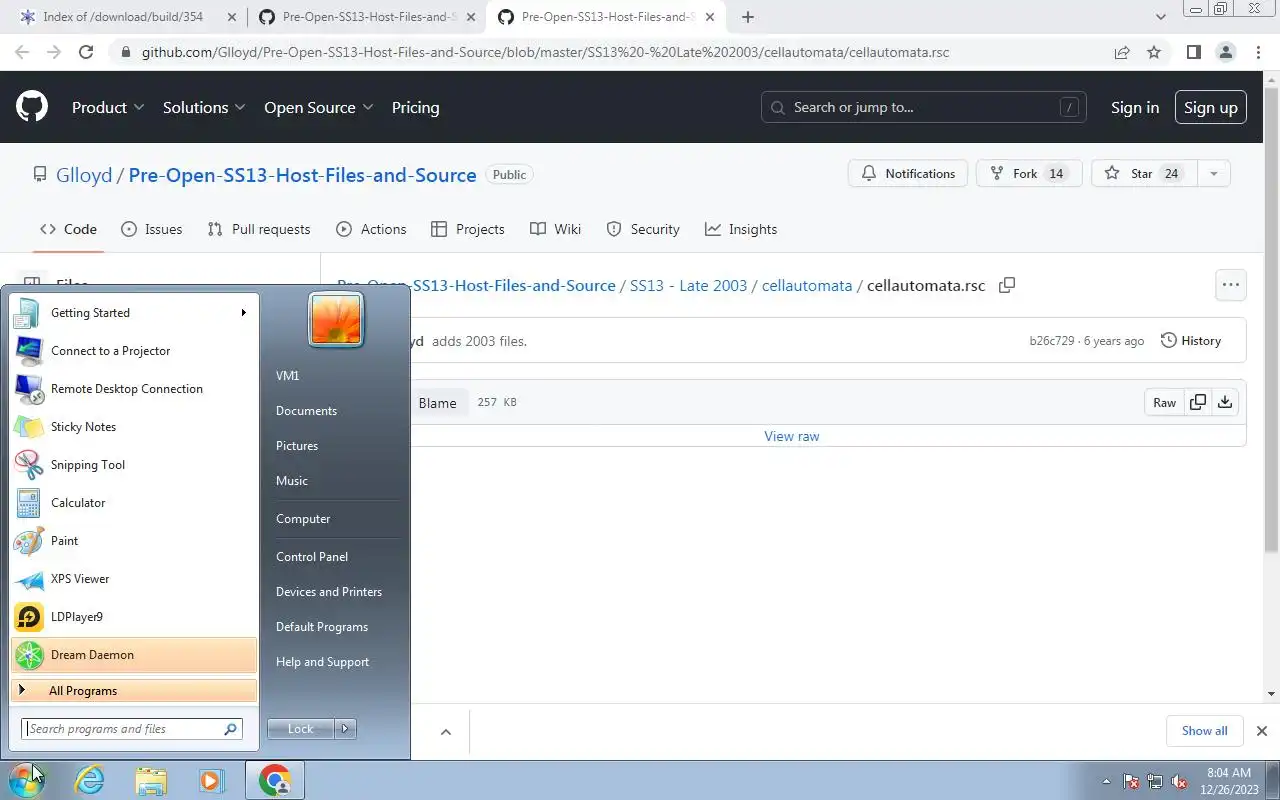Open Windows Explorer from taskbar
Image resolution: width=1280 pixels, height=800 pixels.
pyautogui.click(x=151, y=780)
